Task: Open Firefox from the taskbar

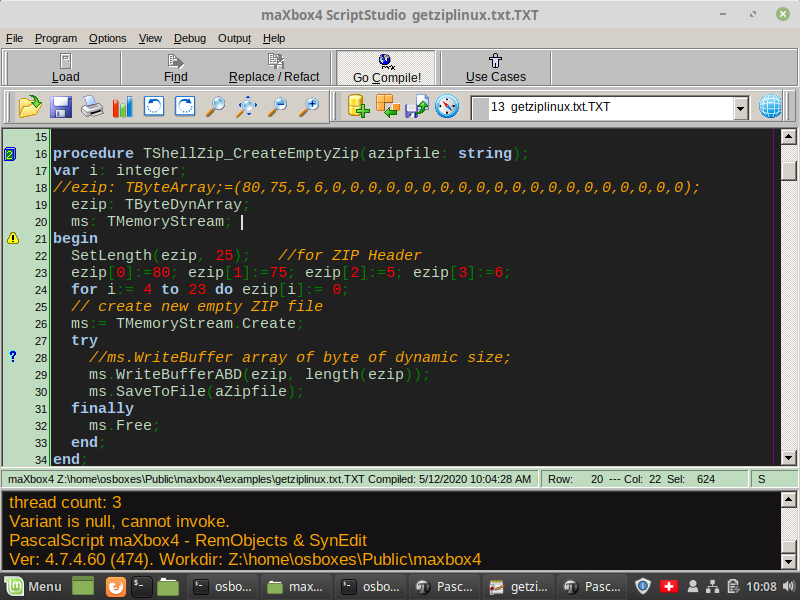Action: pos(115,586)
